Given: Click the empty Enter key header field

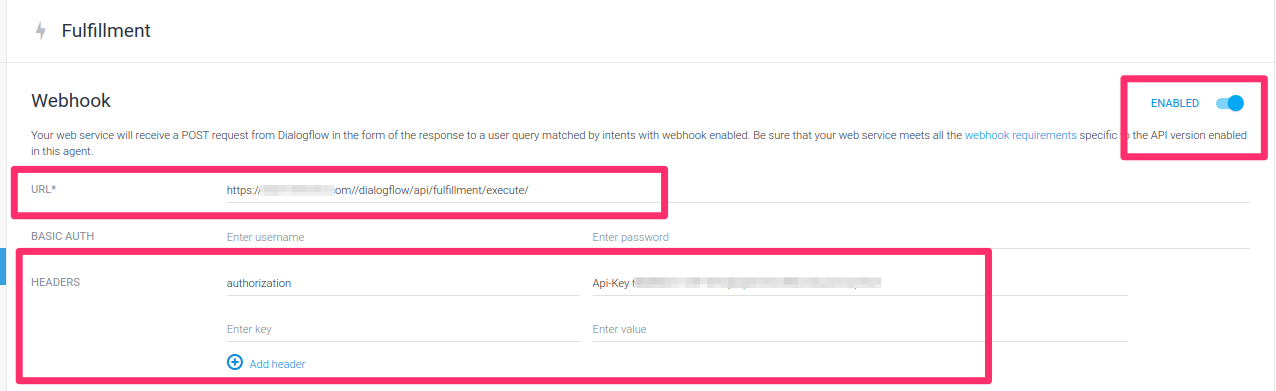Looking at the screenshot, I should (x=403, y=329).
